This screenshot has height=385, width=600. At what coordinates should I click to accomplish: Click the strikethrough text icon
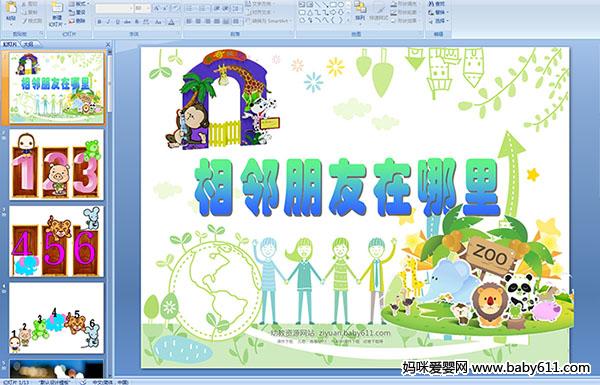pyautogui.click(x=127, y=22)
